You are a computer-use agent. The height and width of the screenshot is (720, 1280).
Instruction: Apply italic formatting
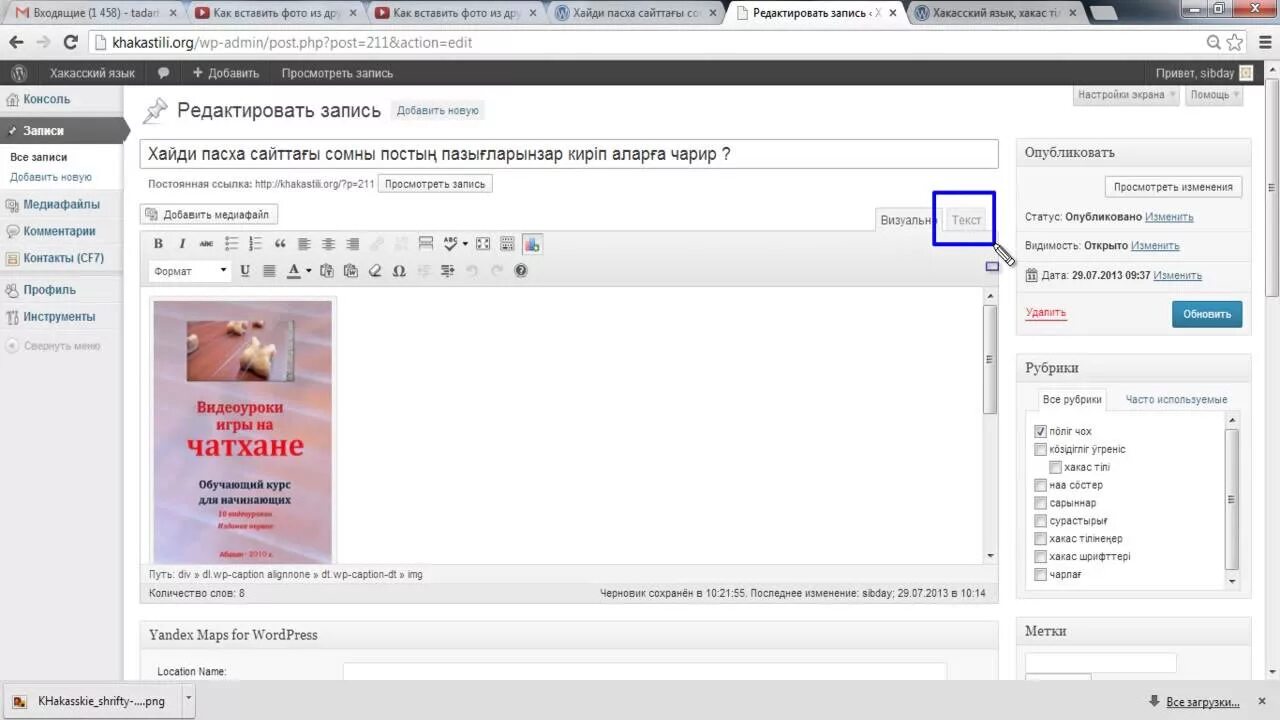click(x=182, y=244)
